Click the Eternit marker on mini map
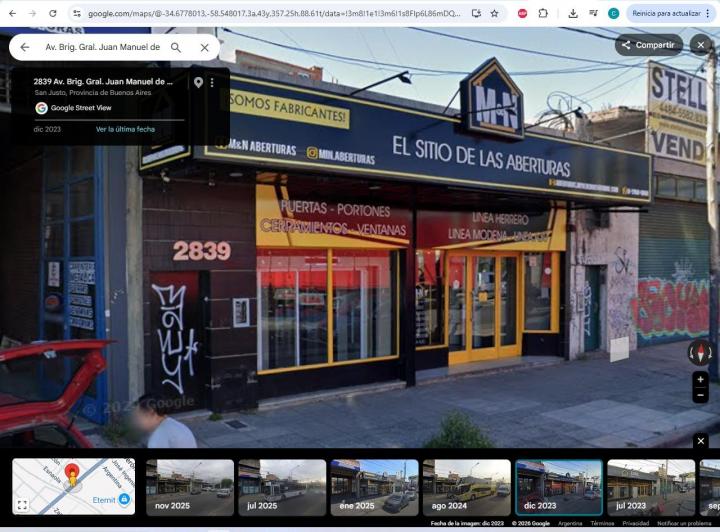720x532 pixels. [124, 499]
